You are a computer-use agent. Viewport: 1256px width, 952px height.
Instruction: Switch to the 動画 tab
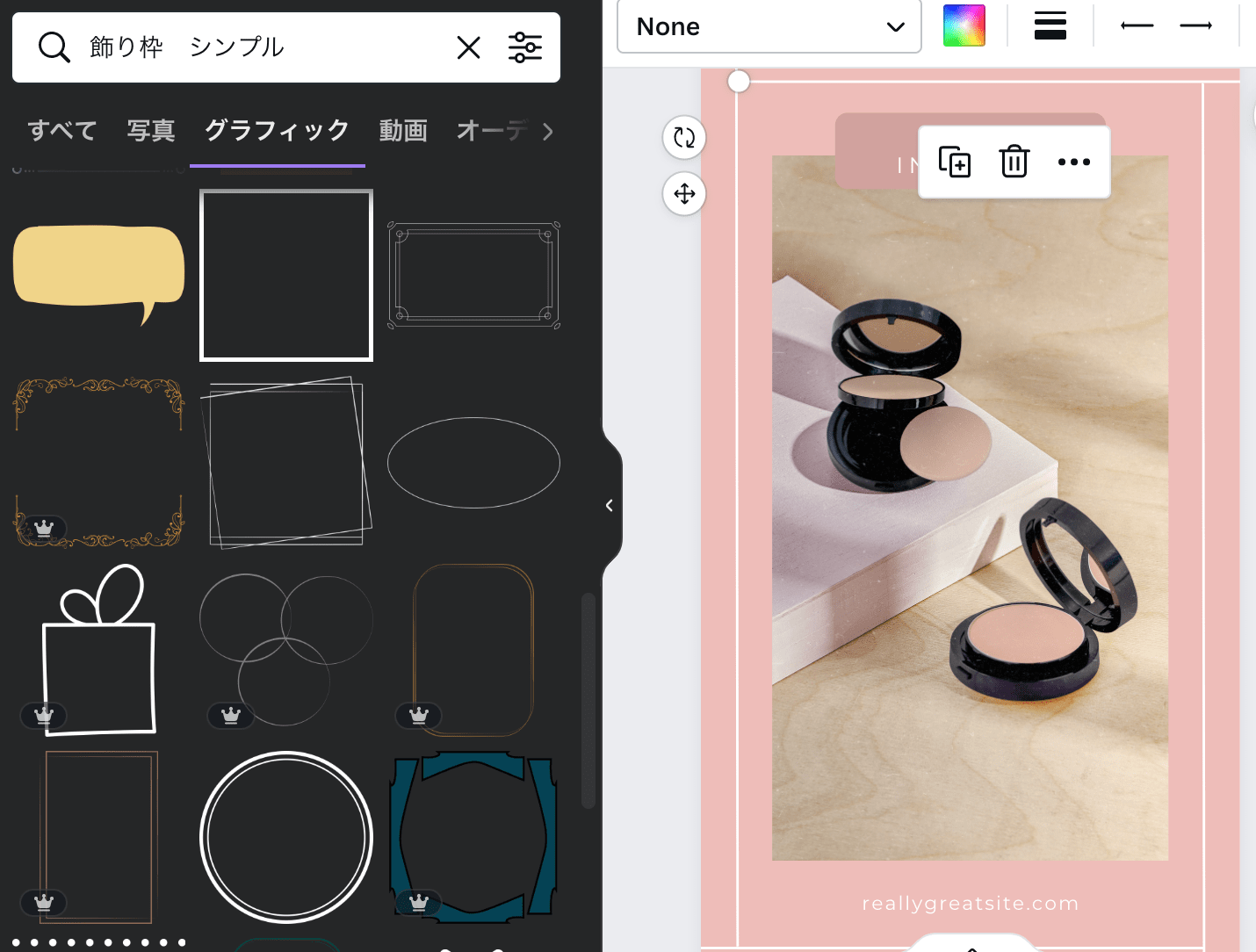403,131
